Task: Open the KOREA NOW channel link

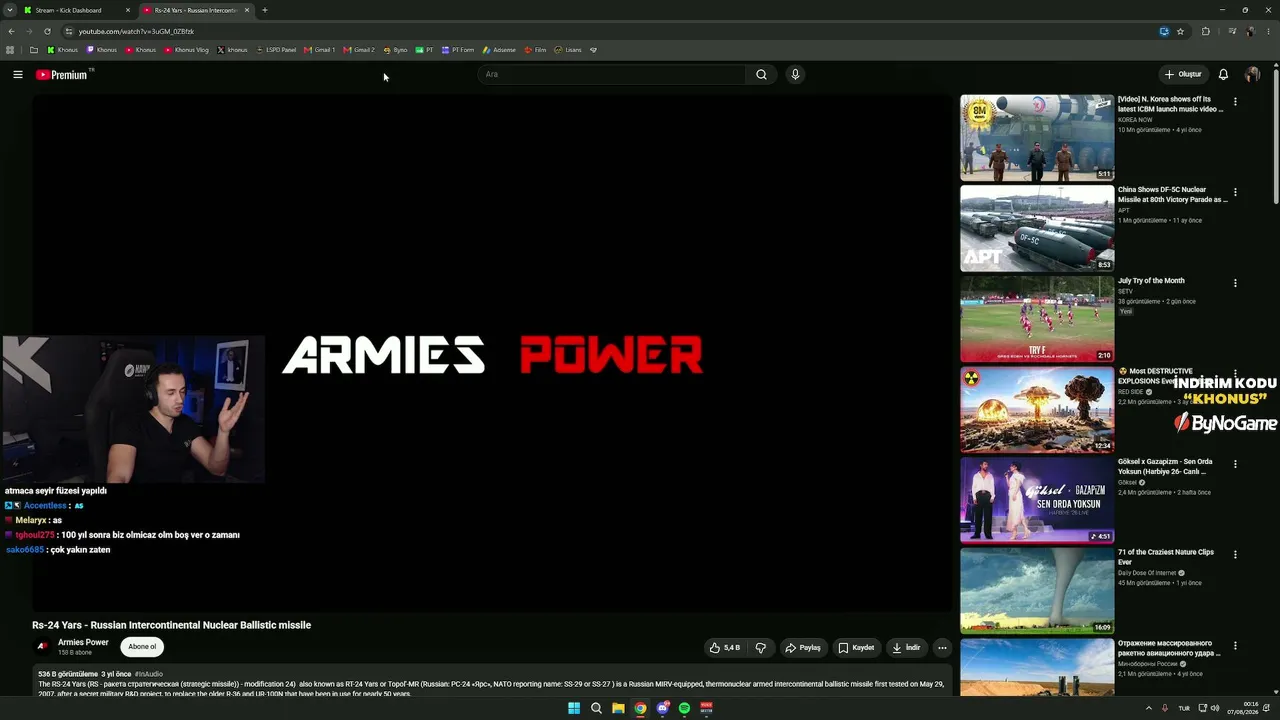Action: click(x=1135, y=120)
